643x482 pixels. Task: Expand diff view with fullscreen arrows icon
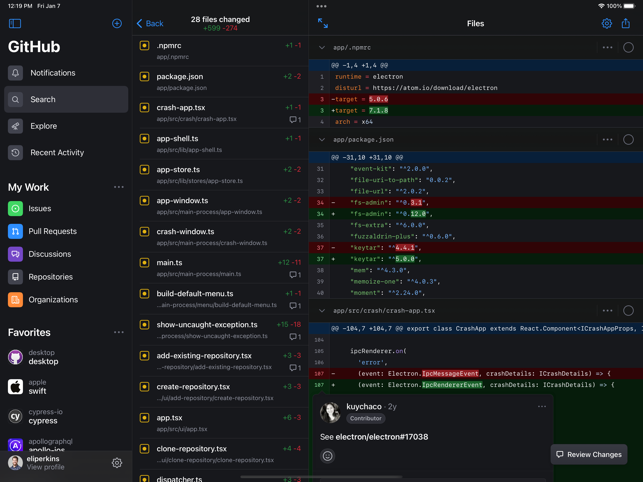[323, 23]
